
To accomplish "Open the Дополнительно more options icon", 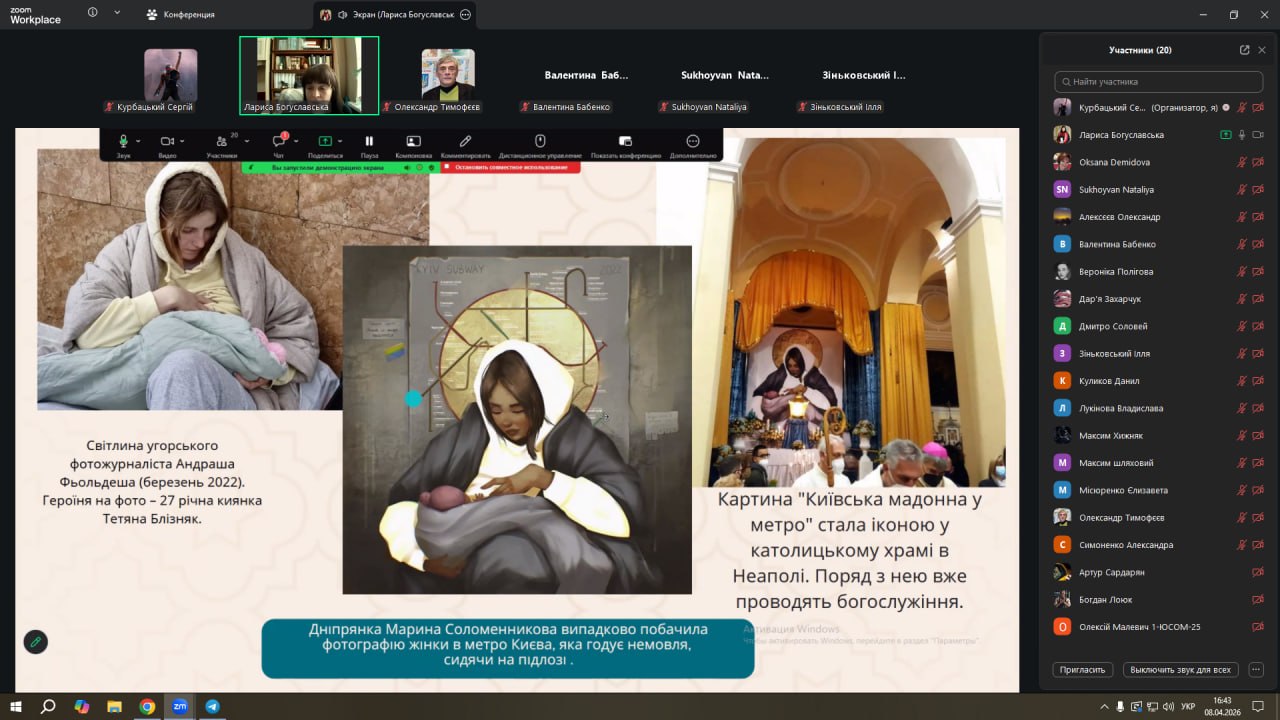I will coord(693,142).
